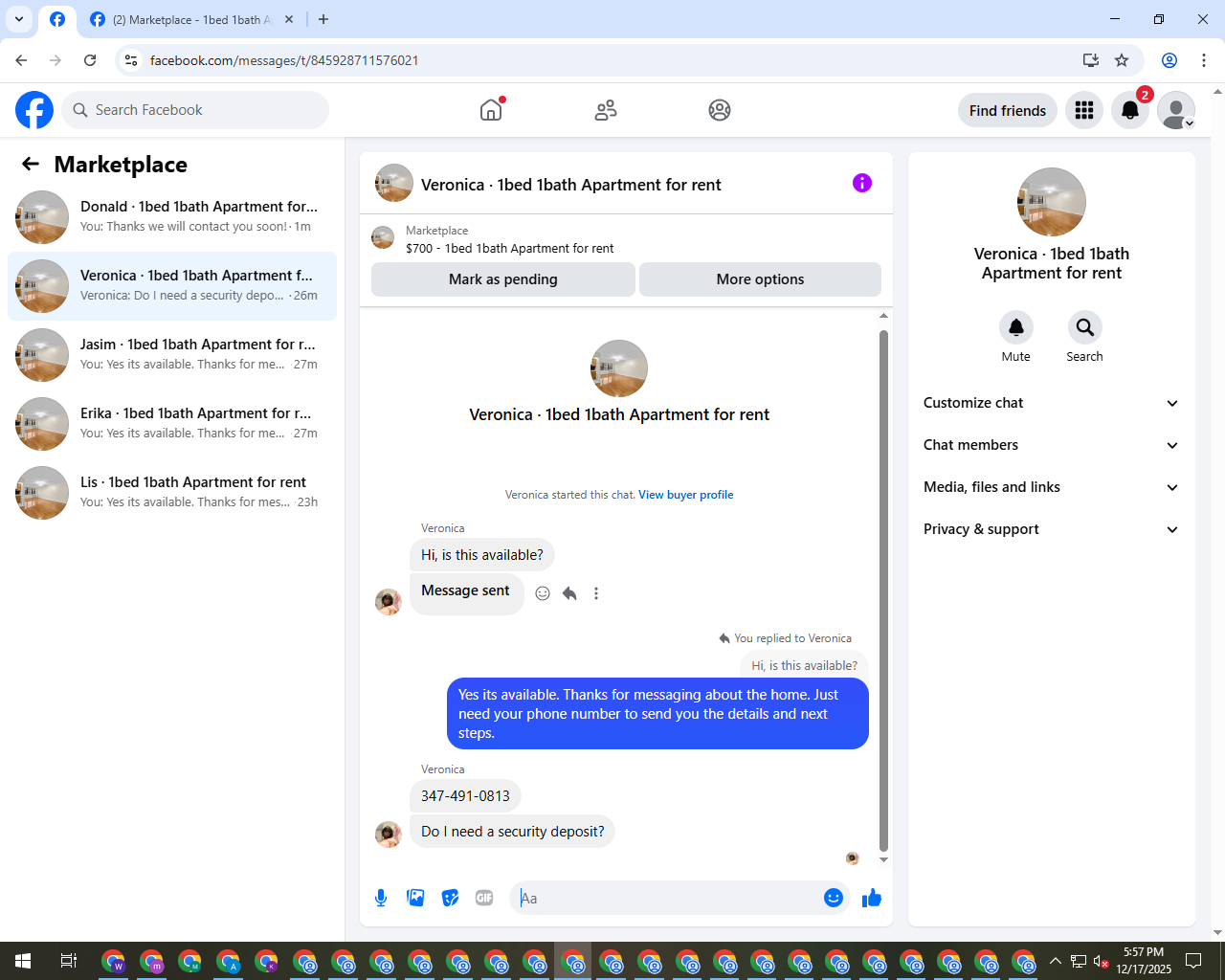Select Veronica's conversation in the list

172,286
